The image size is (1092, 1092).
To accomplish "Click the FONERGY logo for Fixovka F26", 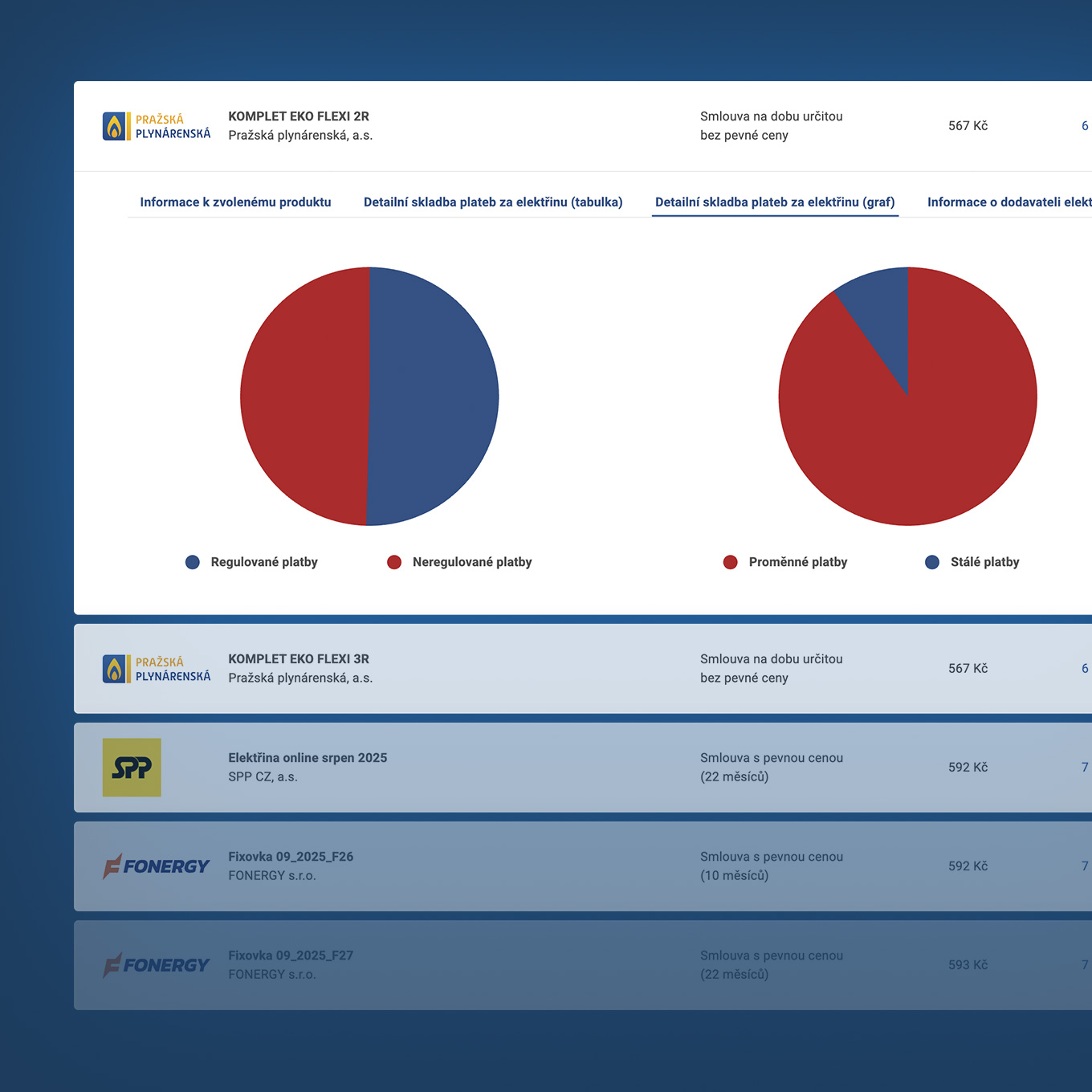I will [x=157, y=866].
